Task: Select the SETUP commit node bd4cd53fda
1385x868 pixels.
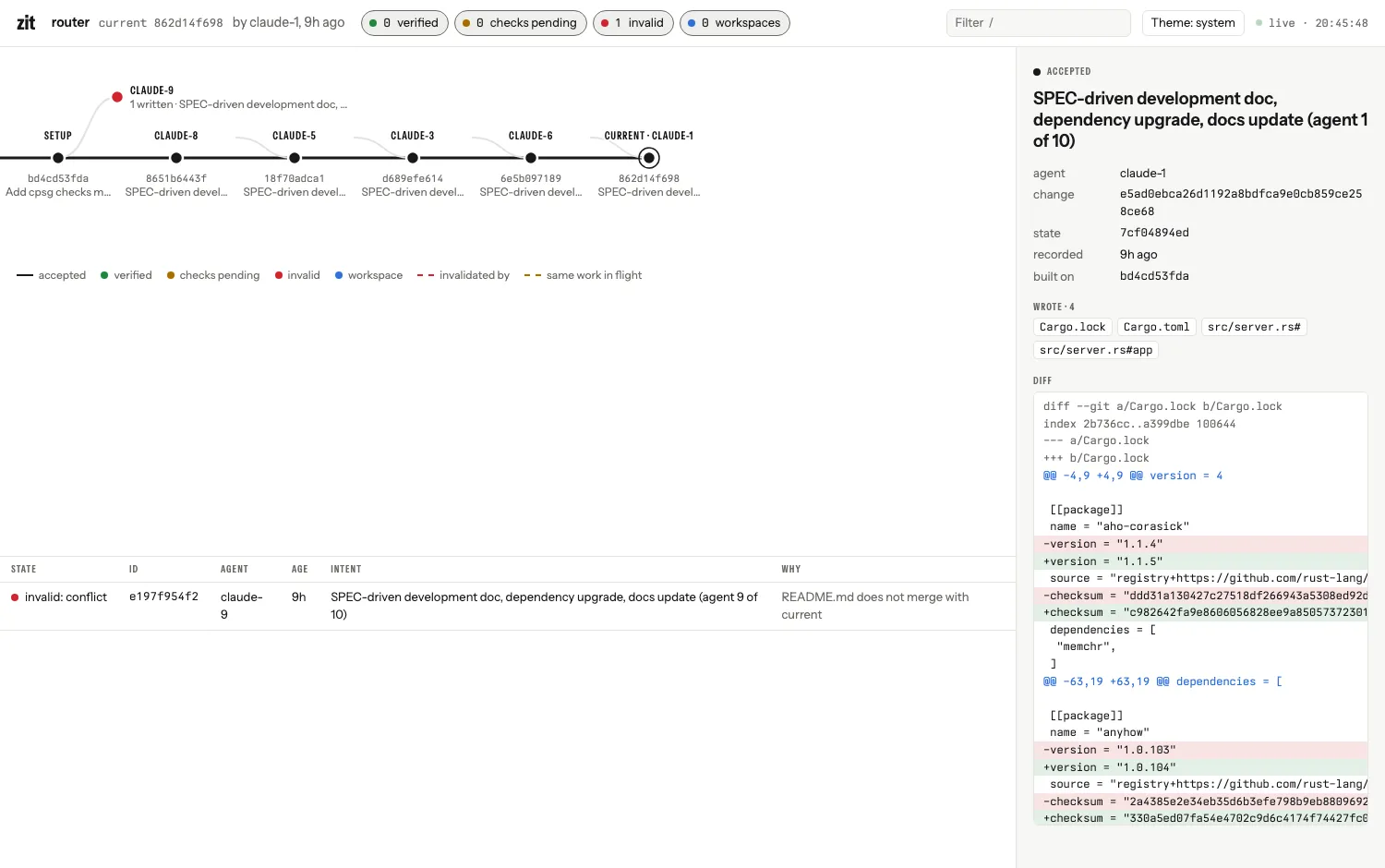Action: tap(58, 158)
